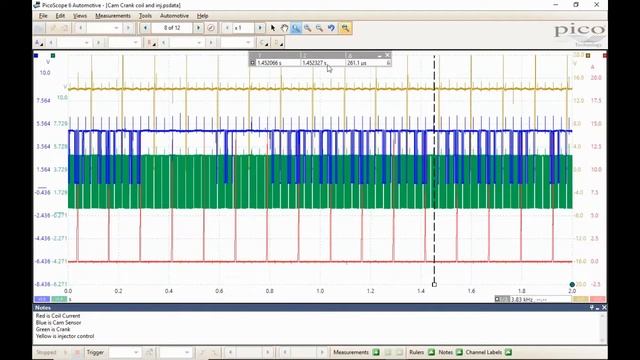Click next timebase arrow in top toolbar

128,28
